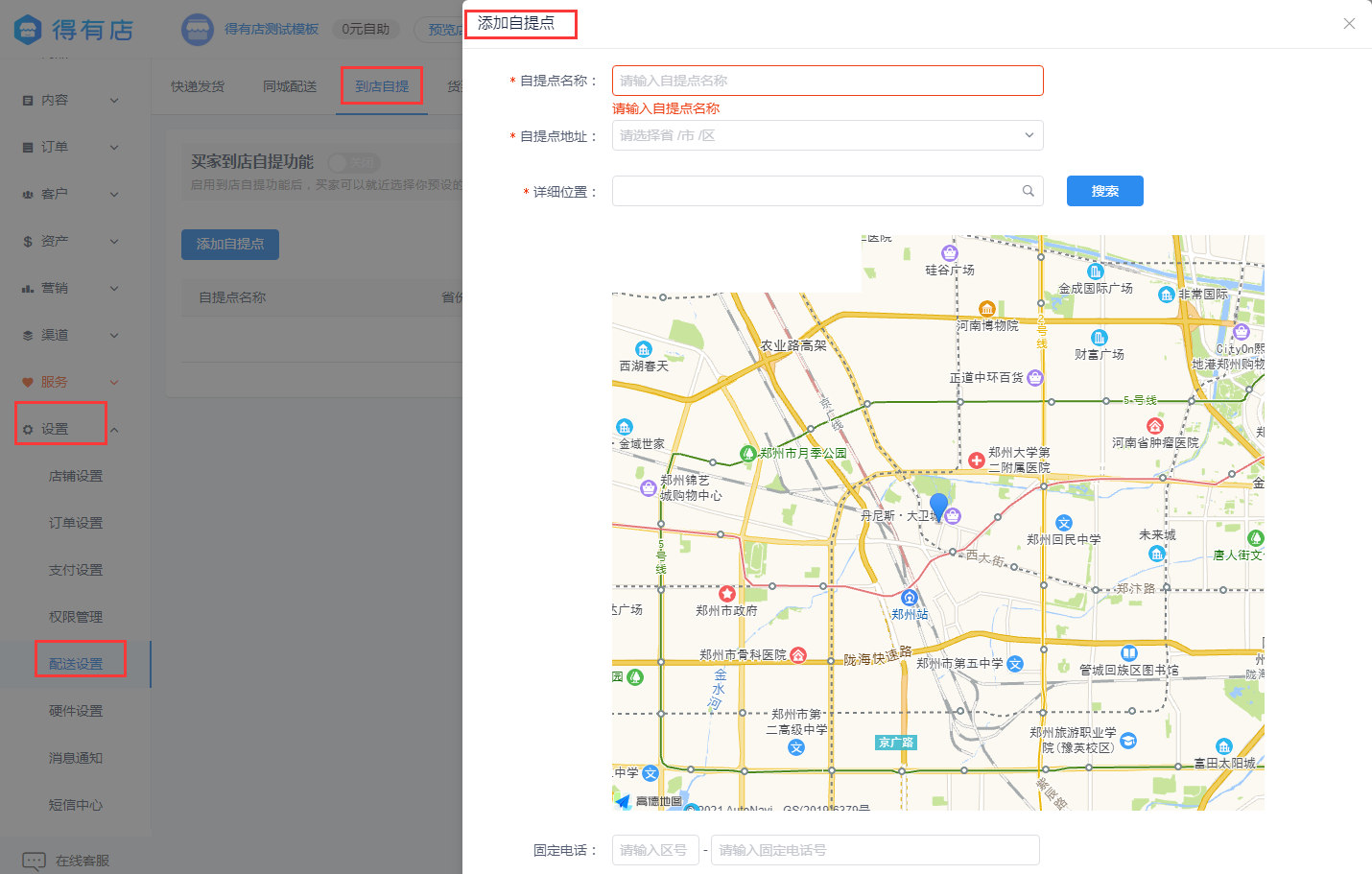The image size is (1372, 874).
Task: Expand the 客户 menu chevron
Action: pos(114,194)
